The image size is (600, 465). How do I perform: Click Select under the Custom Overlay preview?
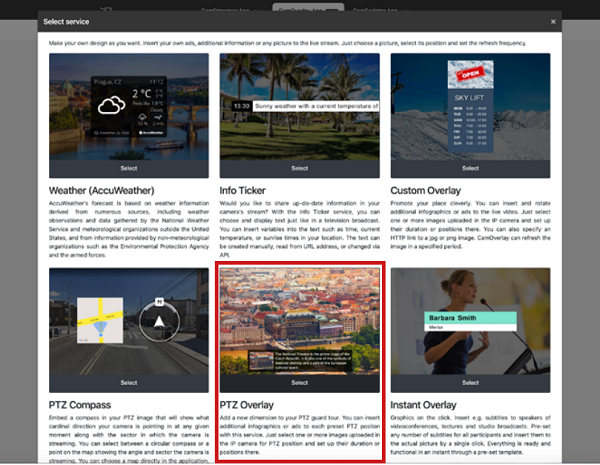coord(469,168)
